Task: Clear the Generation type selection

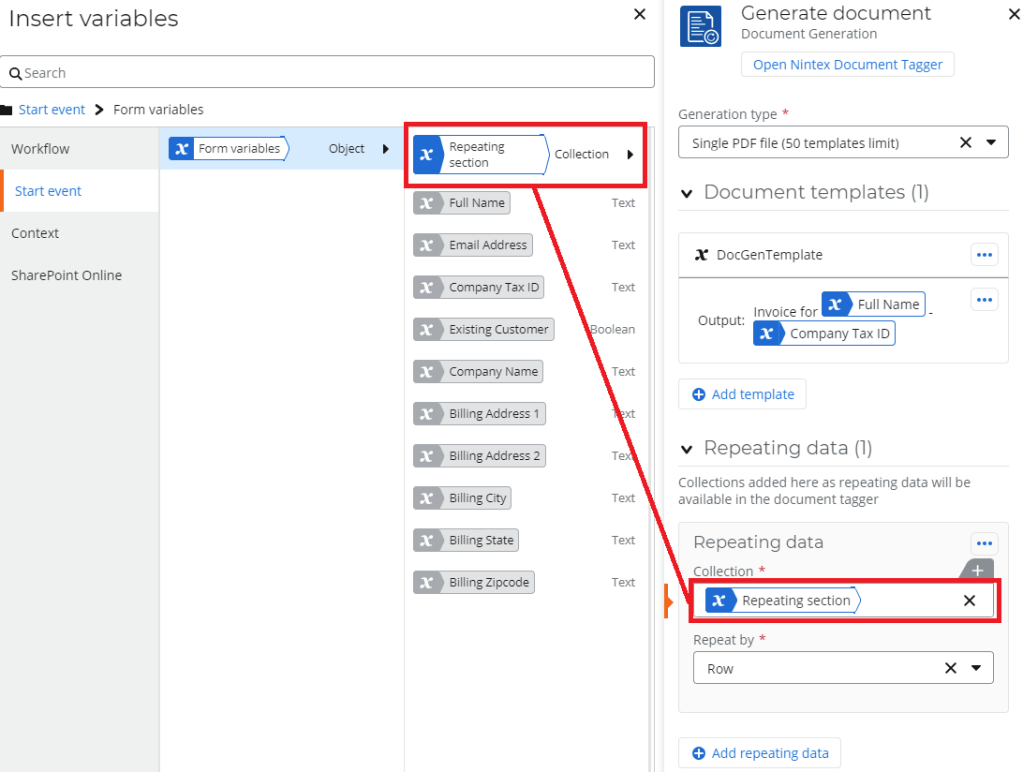Action: point(965,143)
